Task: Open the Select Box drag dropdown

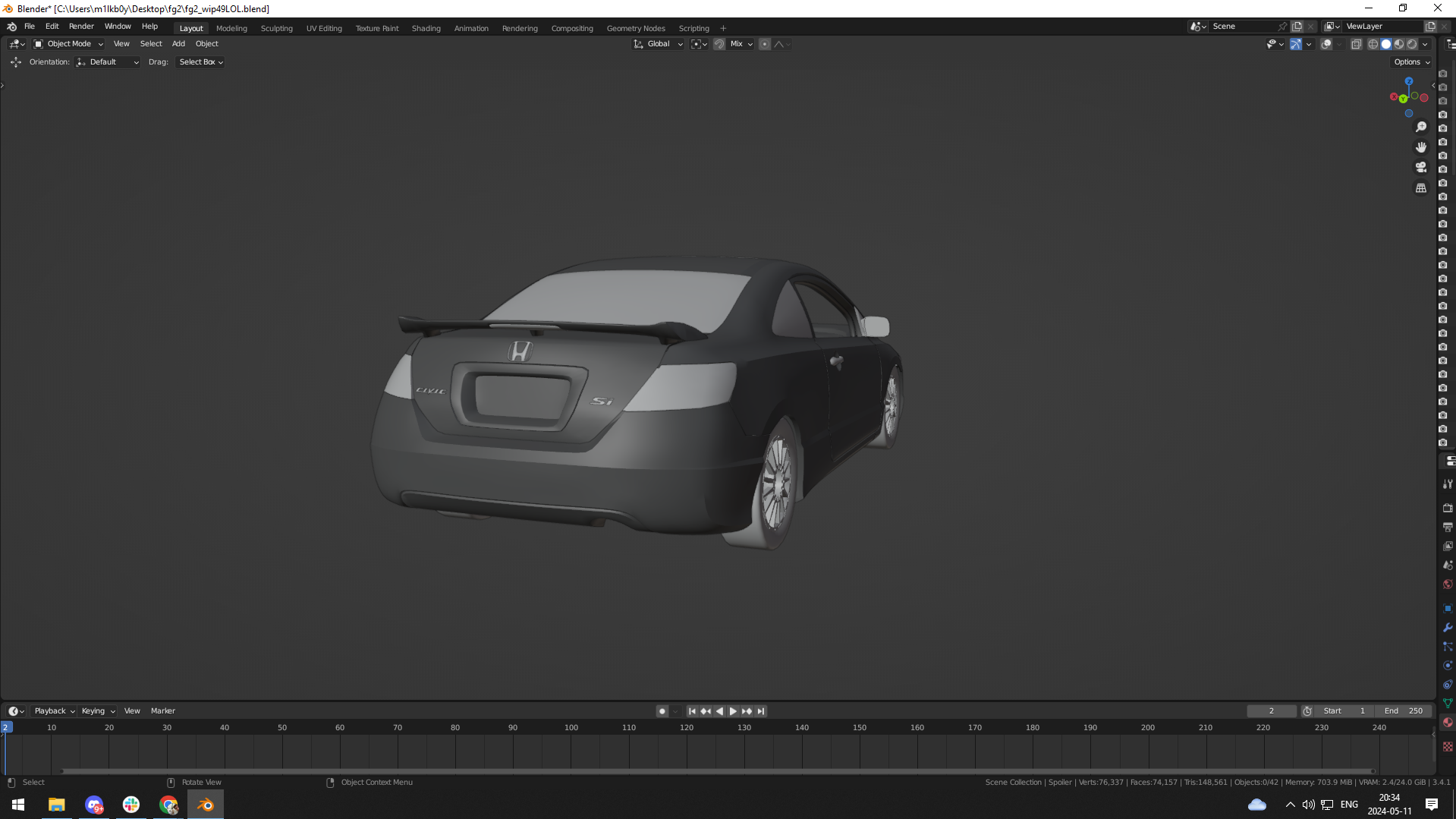Action: point(200,62)
